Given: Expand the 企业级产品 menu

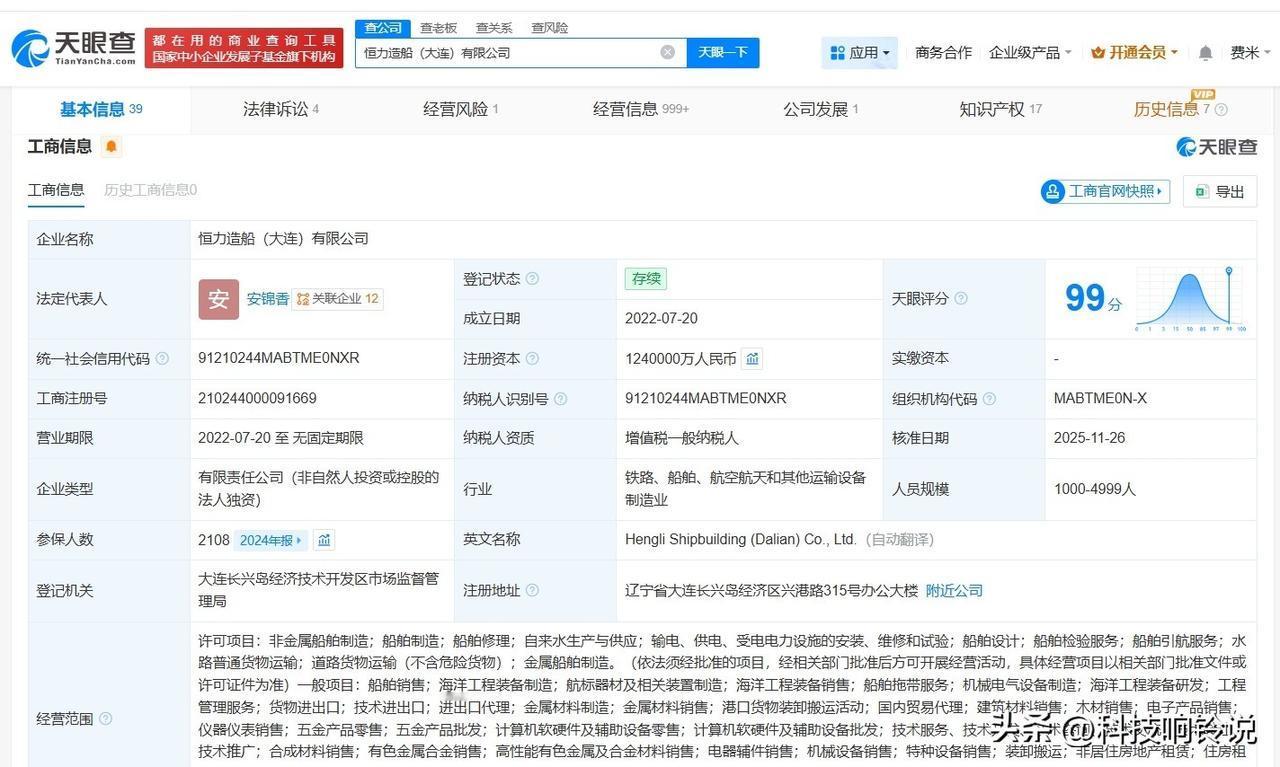Looking at the screenshot, I should point(1030,52).
